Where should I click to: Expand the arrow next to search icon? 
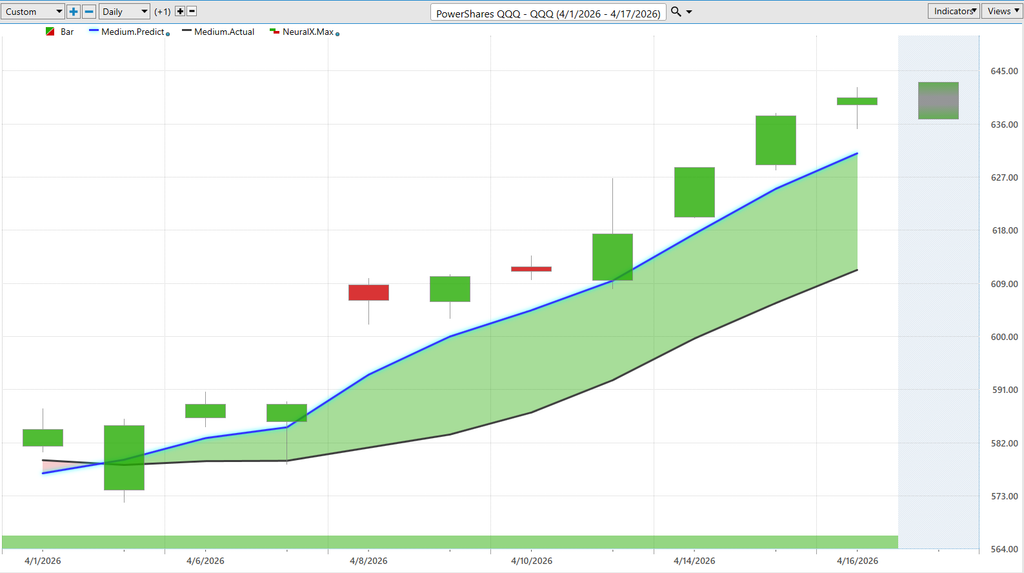tap(689, 12)
